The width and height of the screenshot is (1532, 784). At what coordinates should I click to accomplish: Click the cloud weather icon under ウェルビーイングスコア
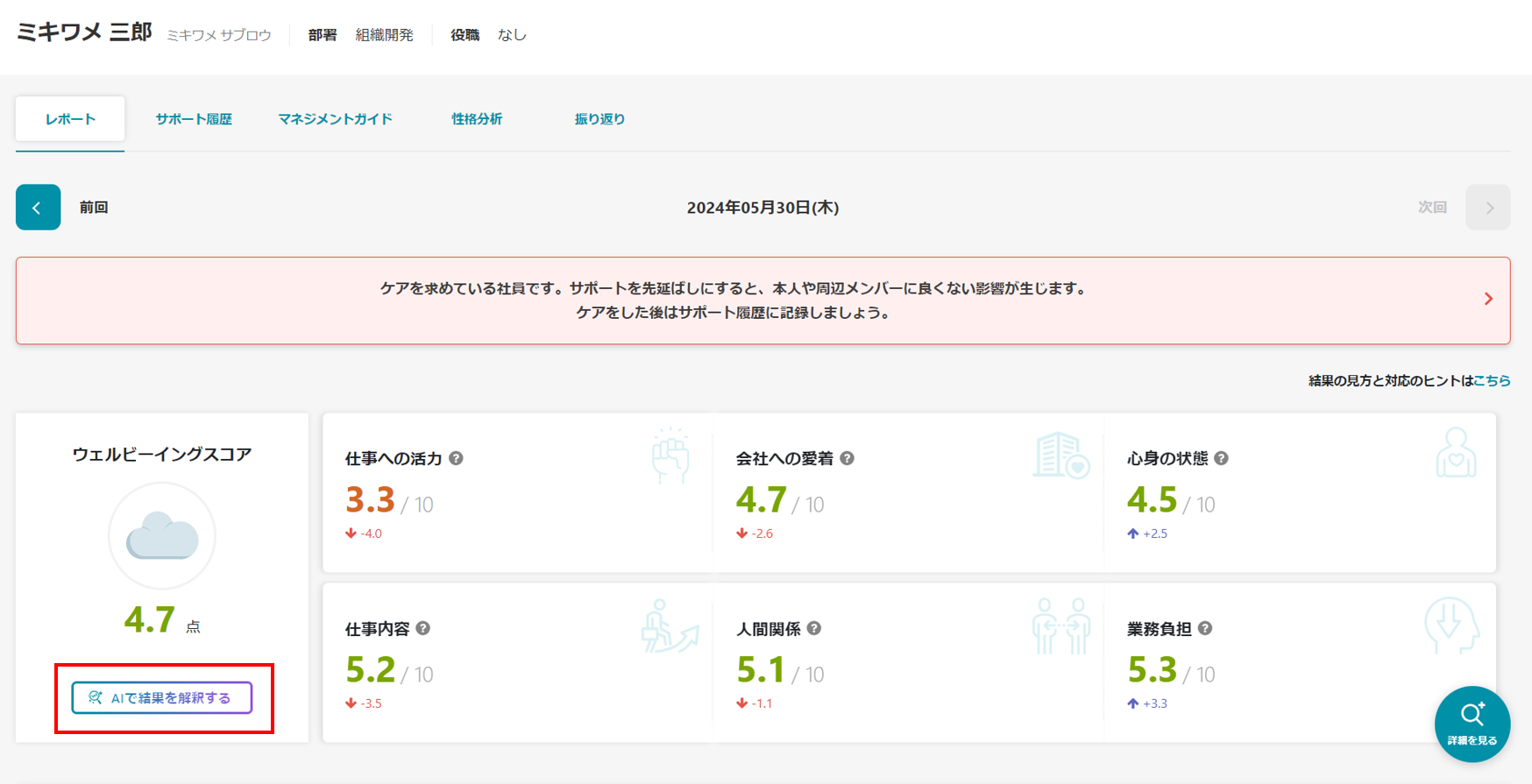(x=162, y=536)
